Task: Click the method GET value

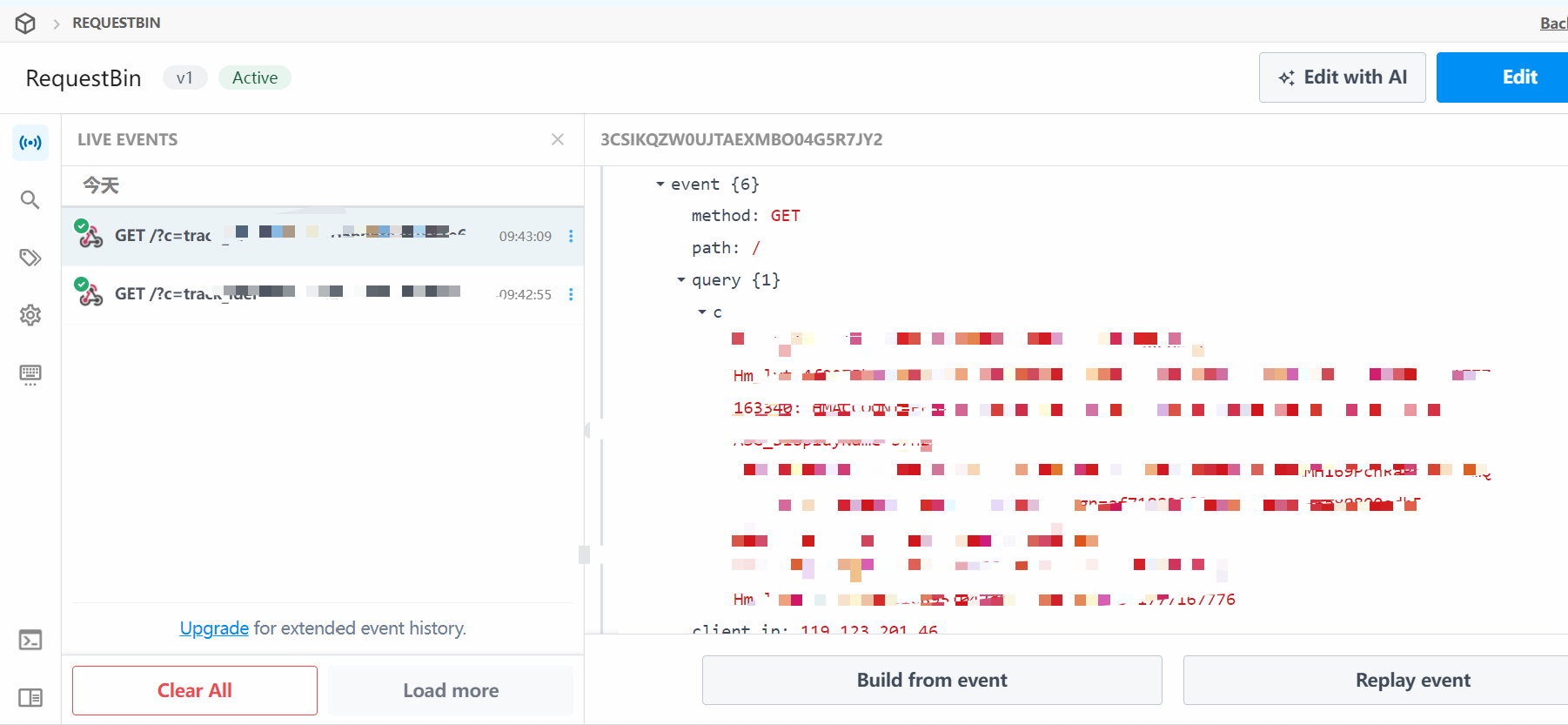Action: pyautogui.click(x=785, y=216)
